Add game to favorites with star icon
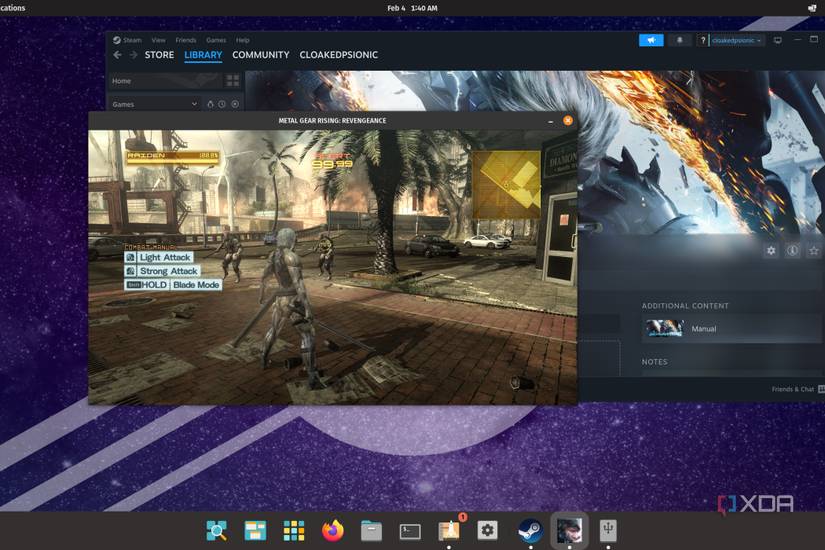 click(814, 251)
